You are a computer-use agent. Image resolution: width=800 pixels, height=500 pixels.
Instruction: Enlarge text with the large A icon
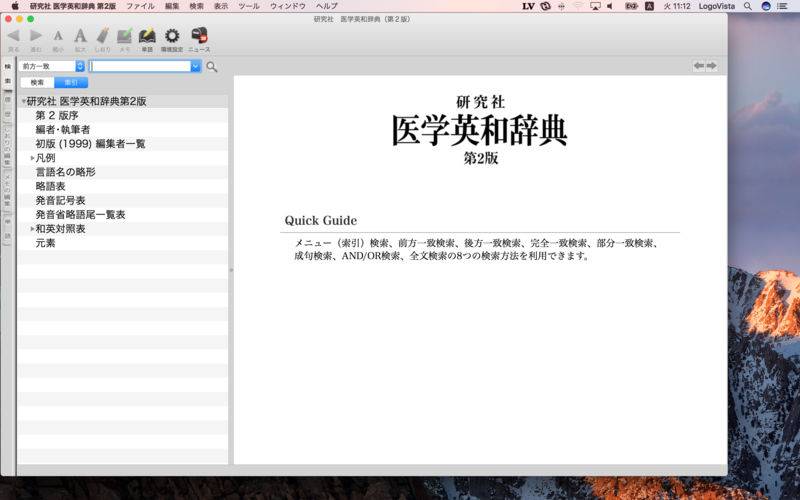click(80, 36)
